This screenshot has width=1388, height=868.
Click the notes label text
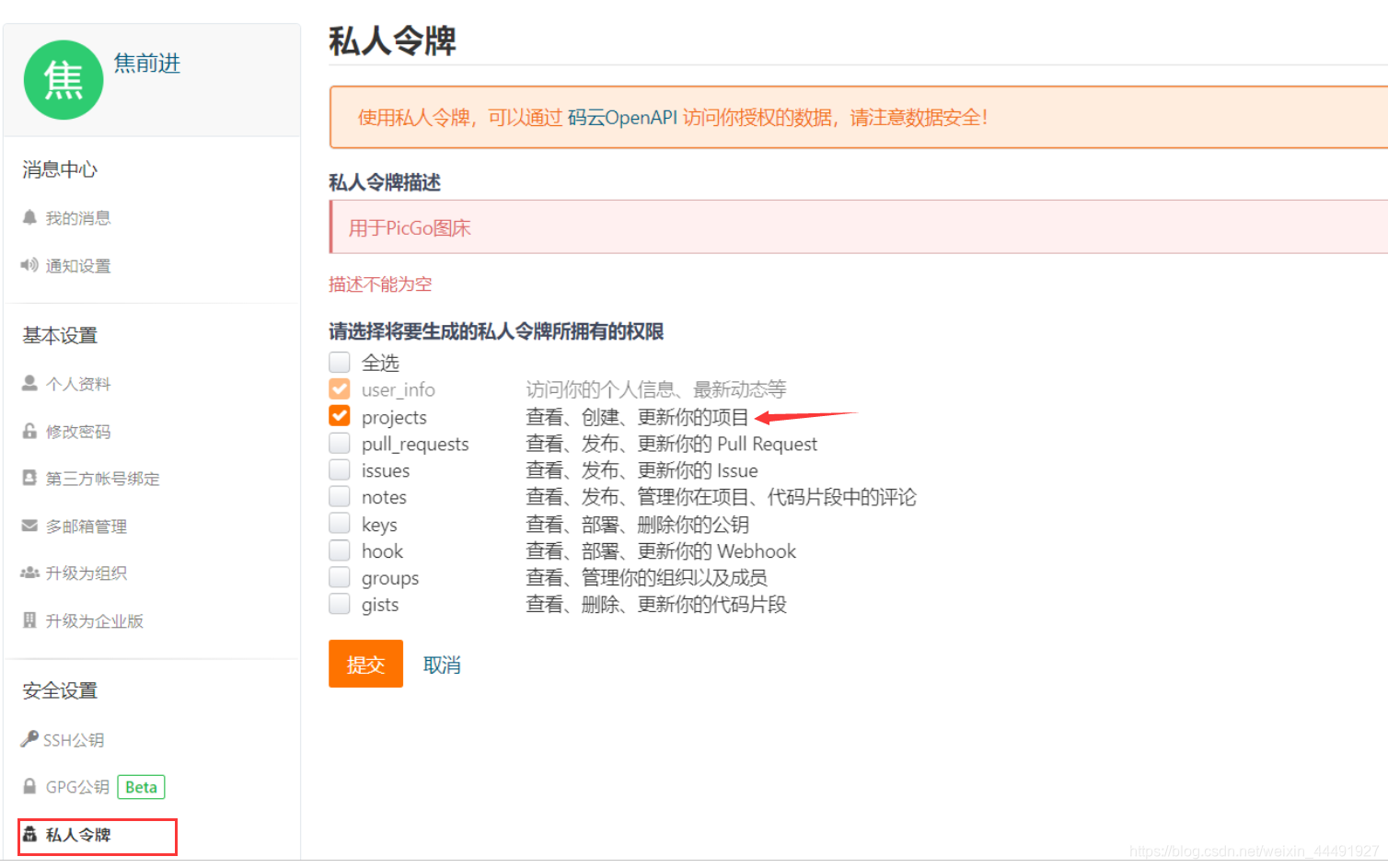(x=384, y=497)
